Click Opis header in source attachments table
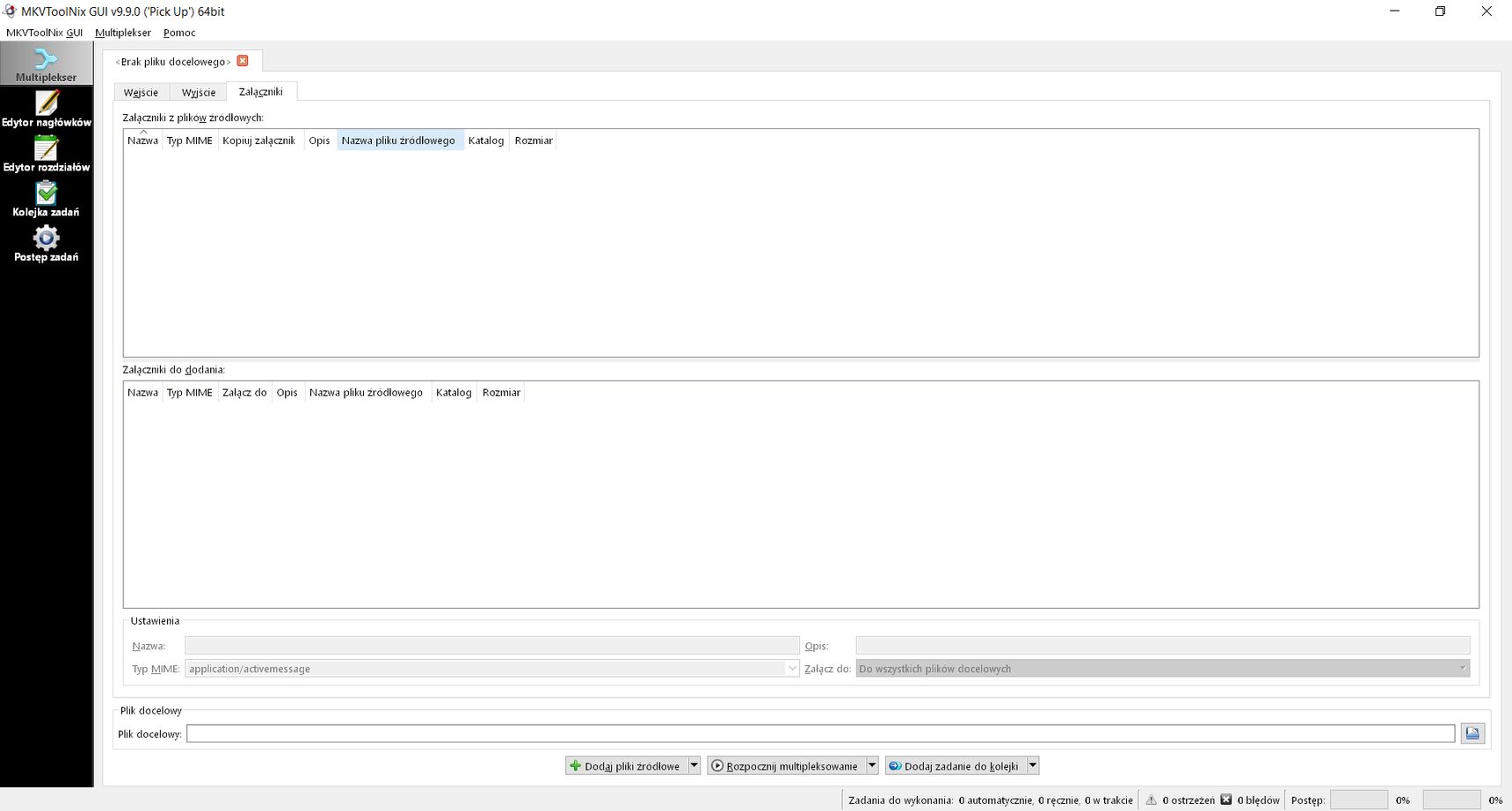Image resolution: width=1512 pixels, height=811 pixels. (319, 141)
